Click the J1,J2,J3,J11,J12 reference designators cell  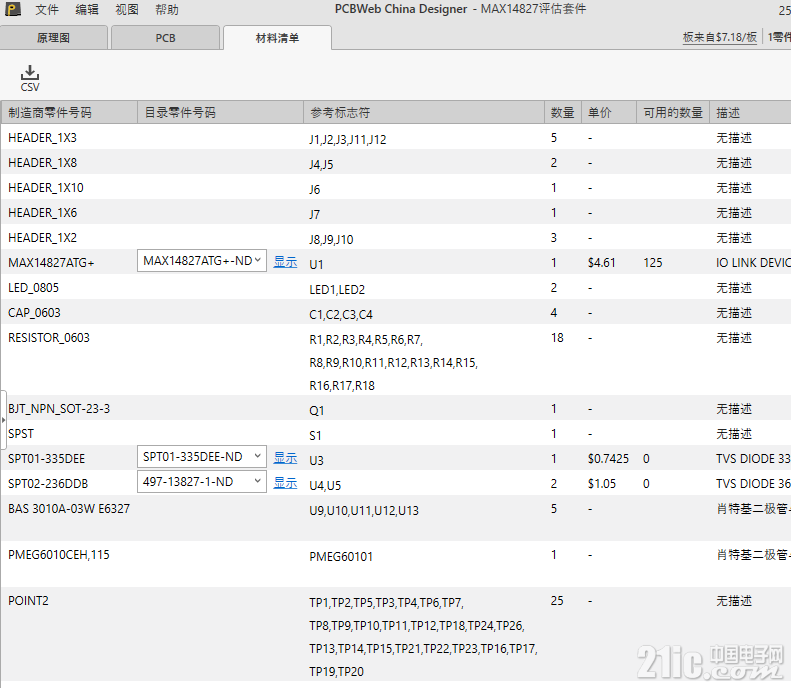point(348,139)
